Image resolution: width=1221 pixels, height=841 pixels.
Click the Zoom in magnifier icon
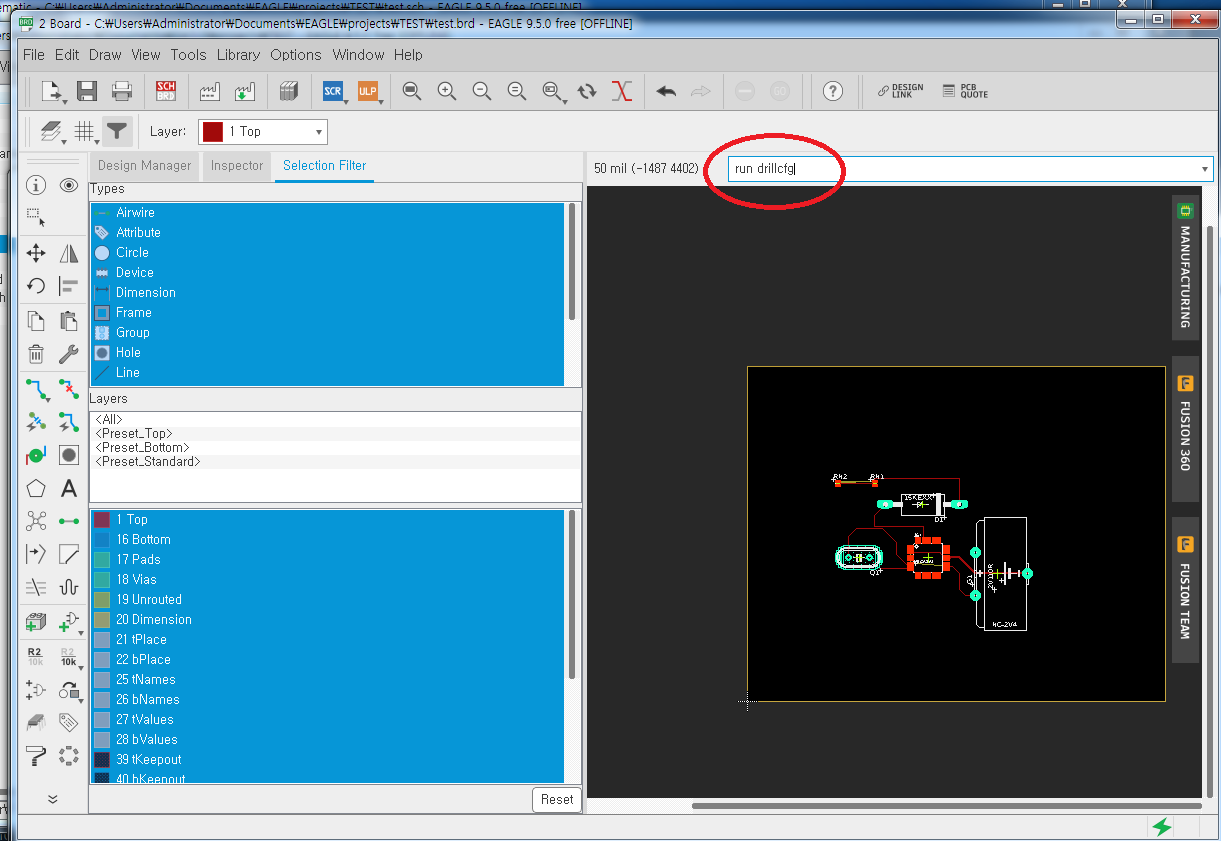[x=447, y=91]
